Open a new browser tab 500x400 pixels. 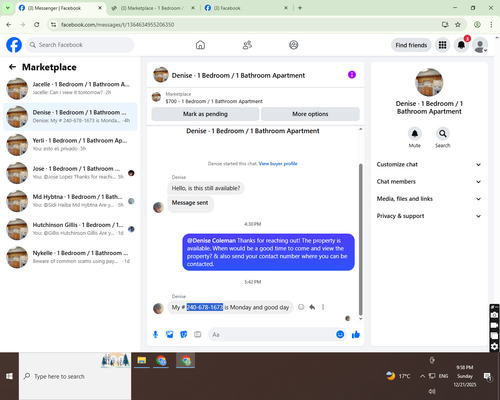(300, 8)
